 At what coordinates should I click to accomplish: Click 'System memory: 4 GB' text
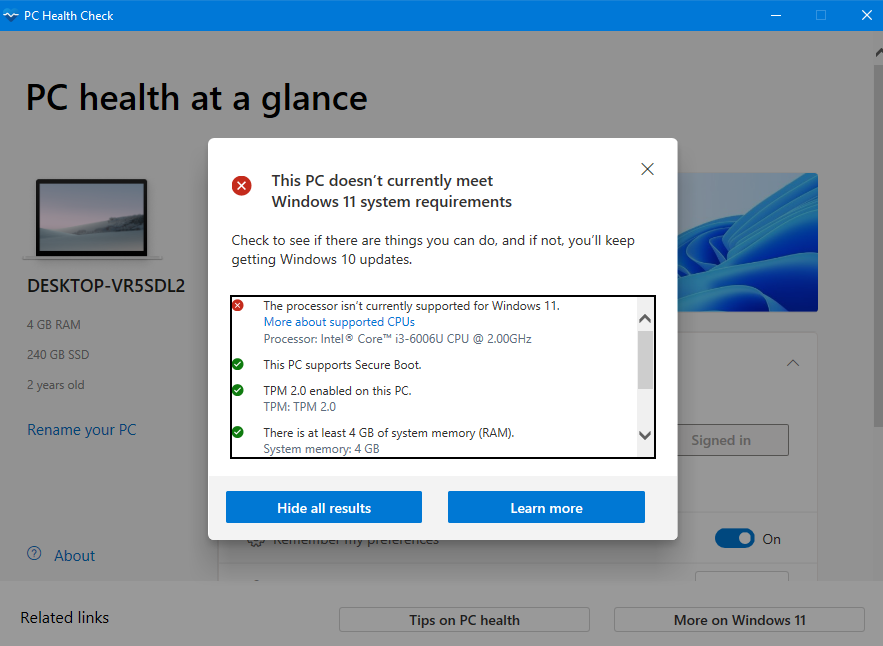click(322, 449)
